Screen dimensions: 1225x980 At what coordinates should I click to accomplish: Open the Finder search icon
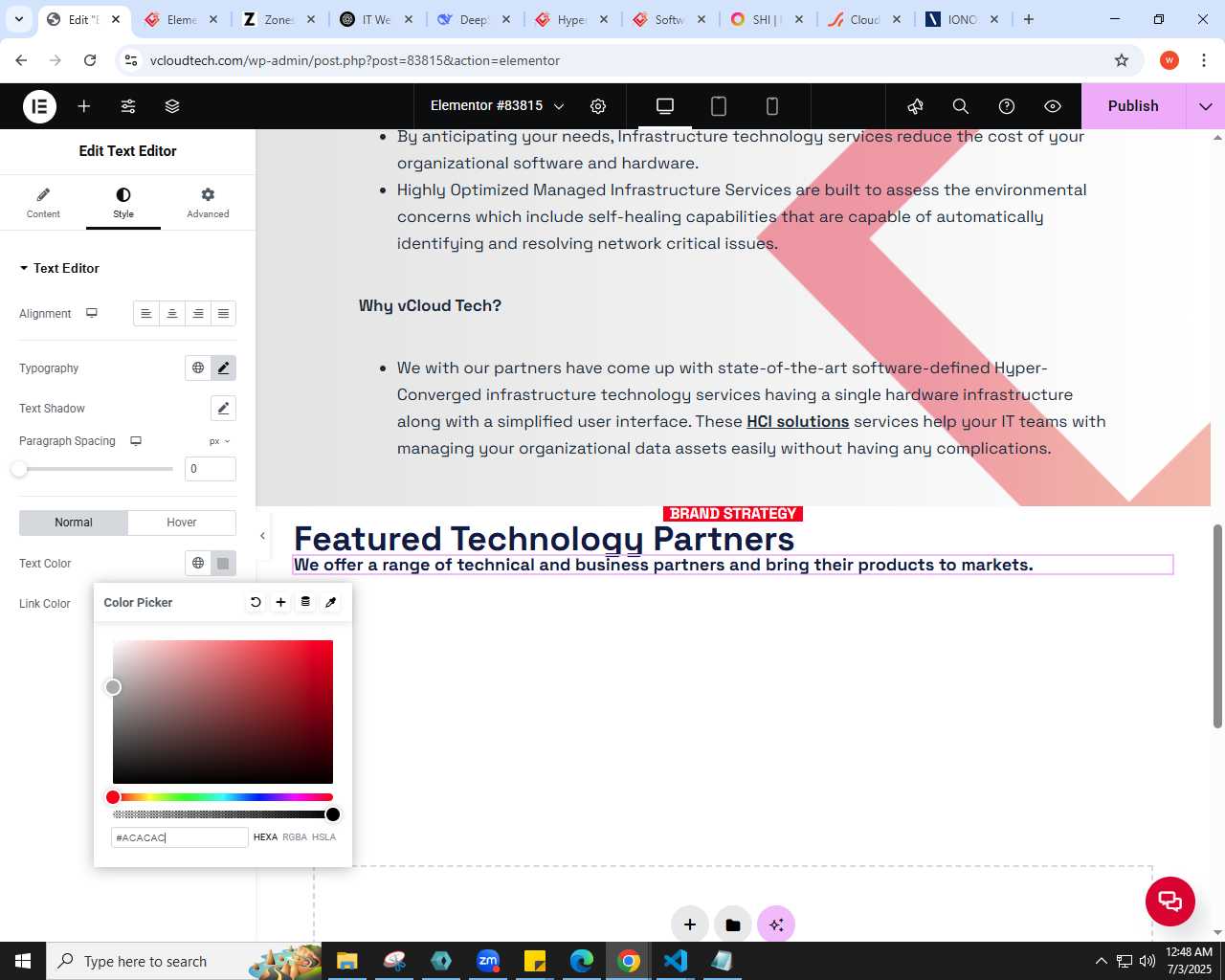tap(961, 106)
